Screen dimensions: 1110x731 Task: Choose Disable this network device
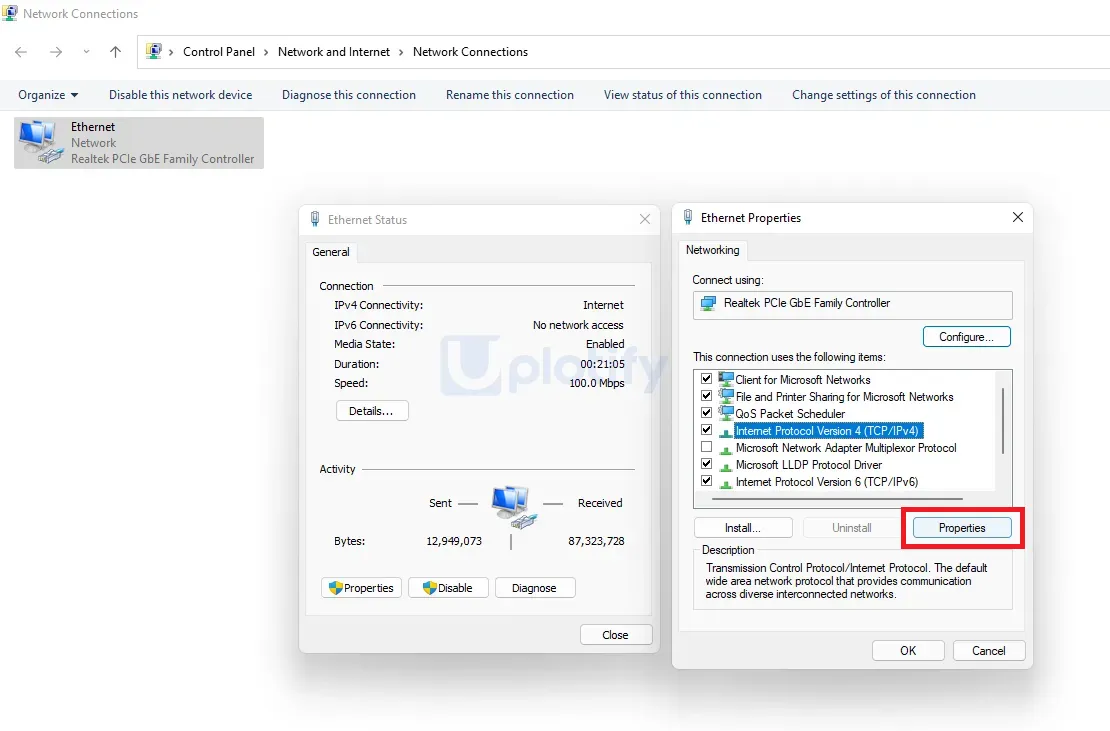(181, 95)
